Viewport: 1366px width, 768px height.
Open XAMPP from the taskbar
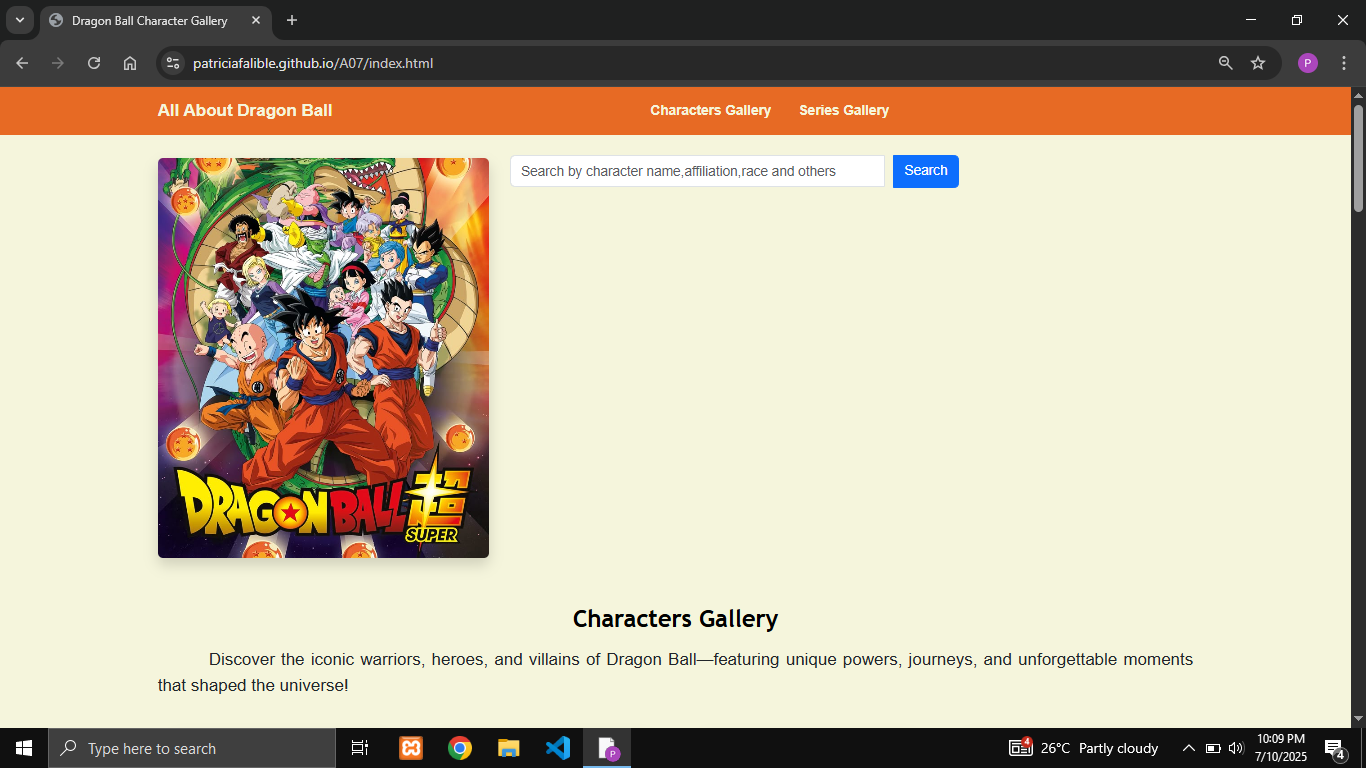(x=411, y=748)
